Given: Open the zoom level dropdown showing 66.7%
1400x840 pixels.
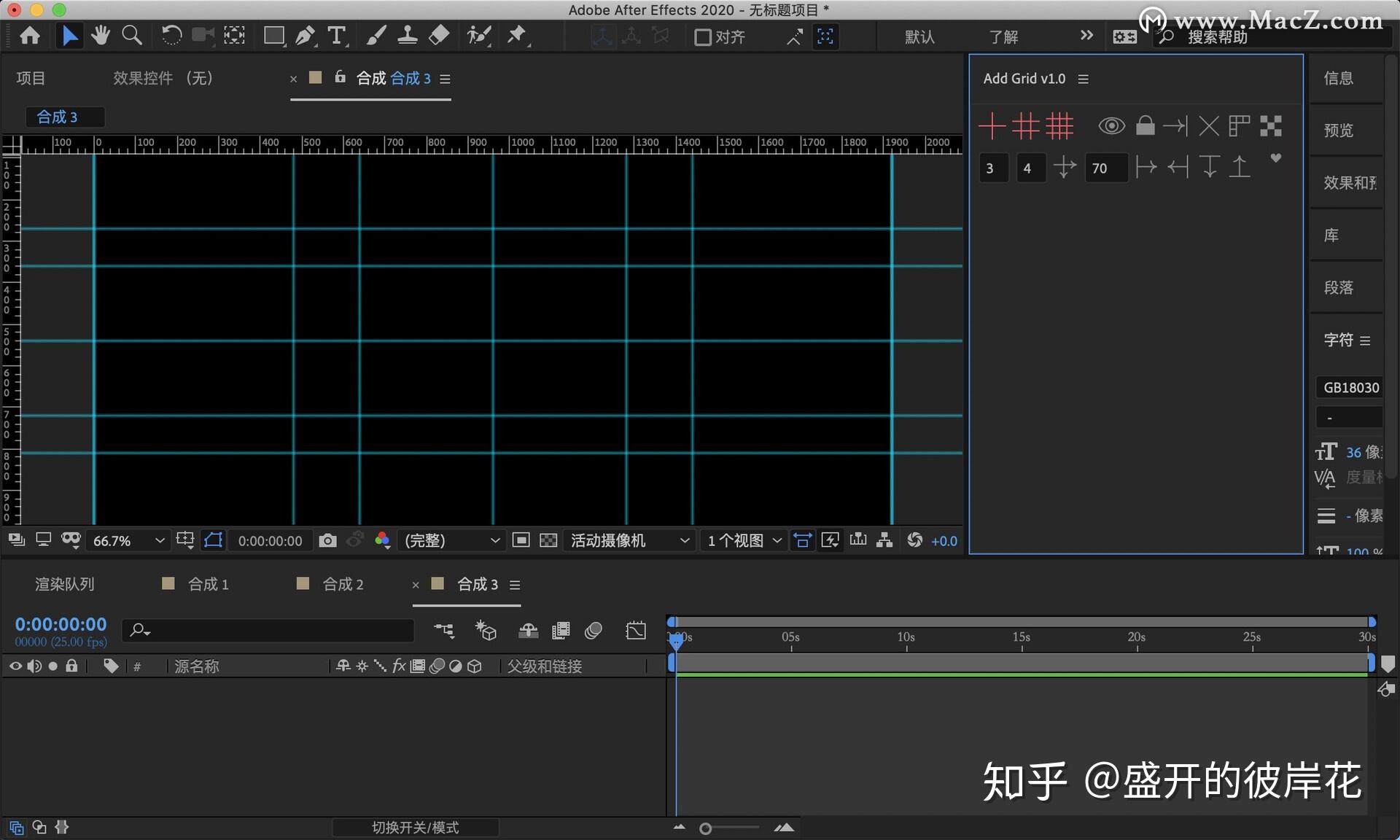Looking at the screenshot, I should [128, 540].
